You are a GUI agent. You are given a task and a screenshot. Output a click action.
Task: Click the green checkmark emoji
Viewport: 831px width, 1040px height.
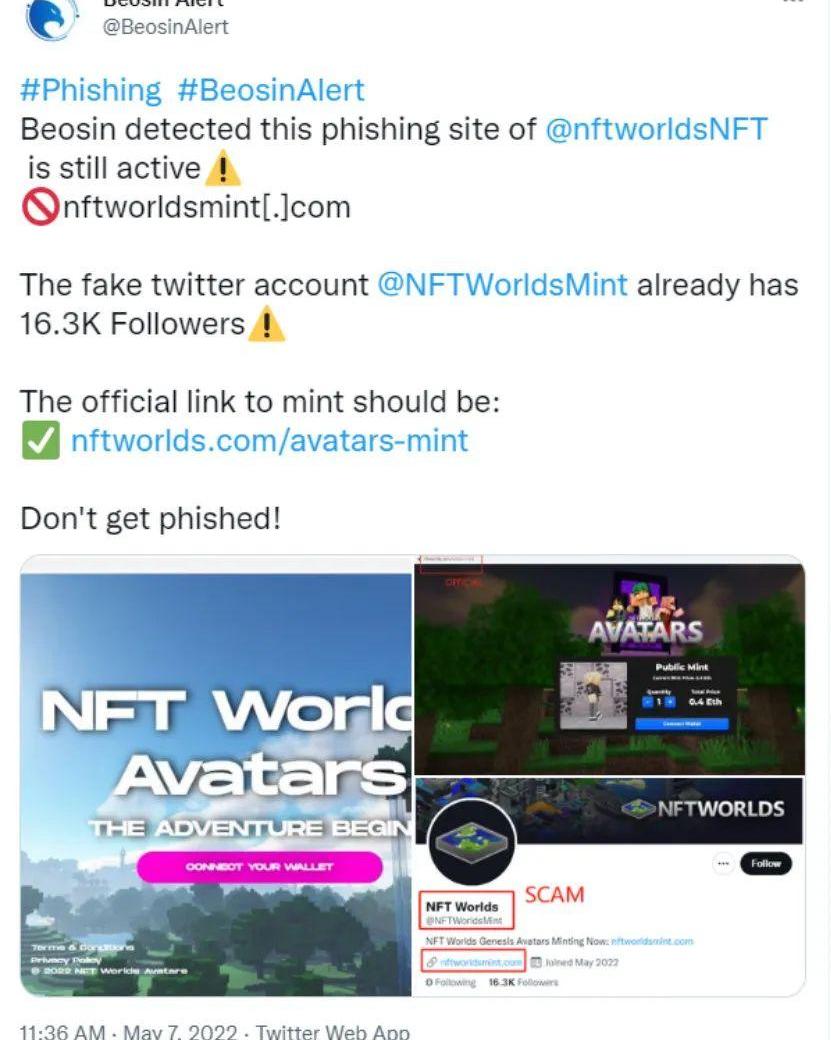[x=40, y=440]
